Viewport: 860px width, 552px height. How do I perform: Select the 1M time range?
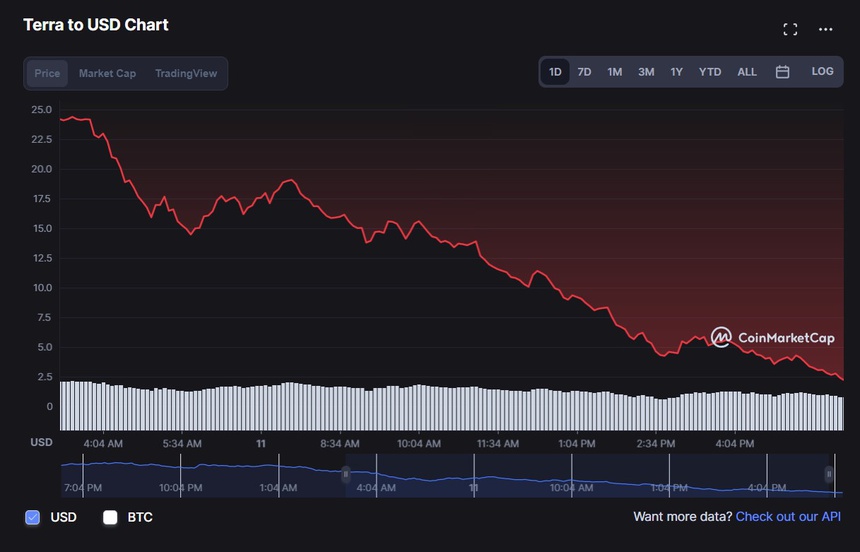[x=615, y=72]
